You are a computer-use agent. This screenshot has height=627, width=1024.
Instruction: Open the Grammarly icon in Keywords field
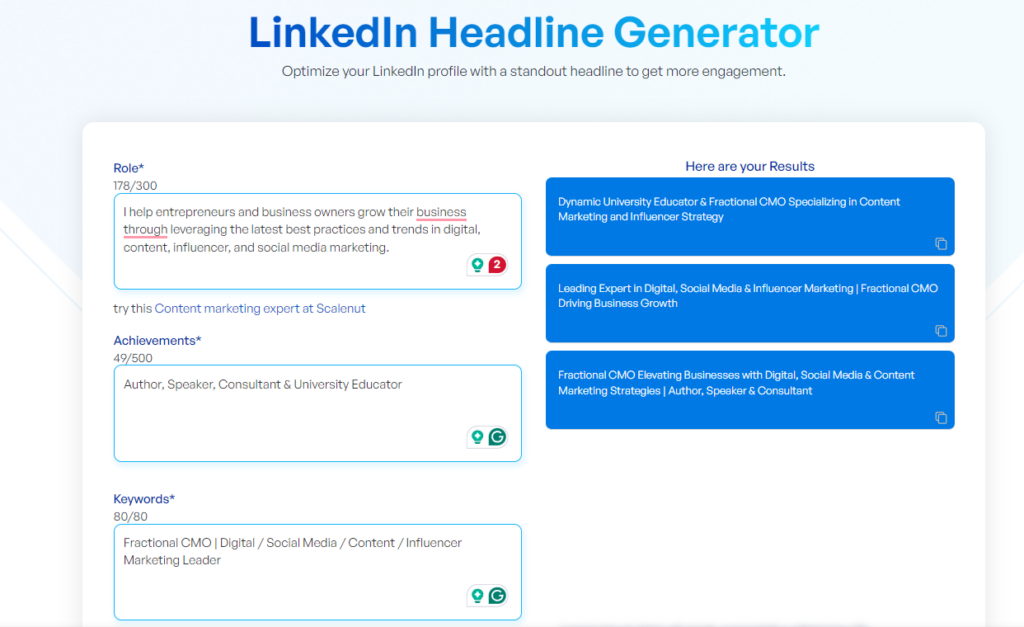498,595
